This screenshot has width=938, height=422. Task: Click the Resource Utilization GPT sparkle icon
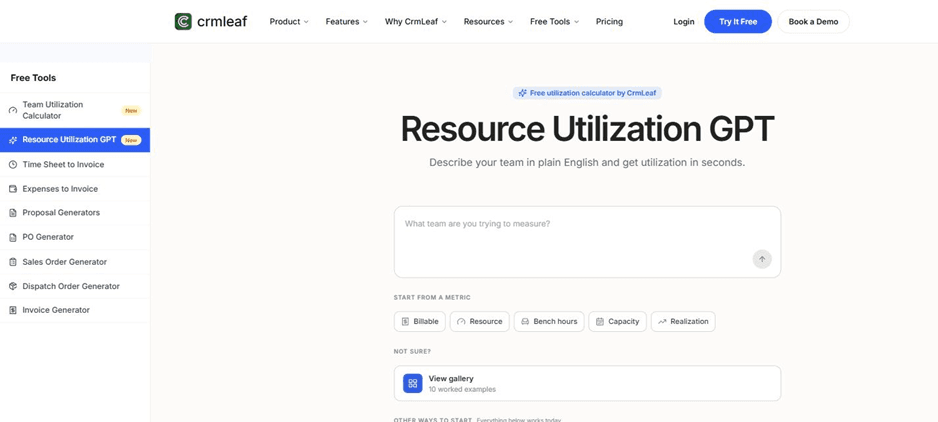[13, 140]
